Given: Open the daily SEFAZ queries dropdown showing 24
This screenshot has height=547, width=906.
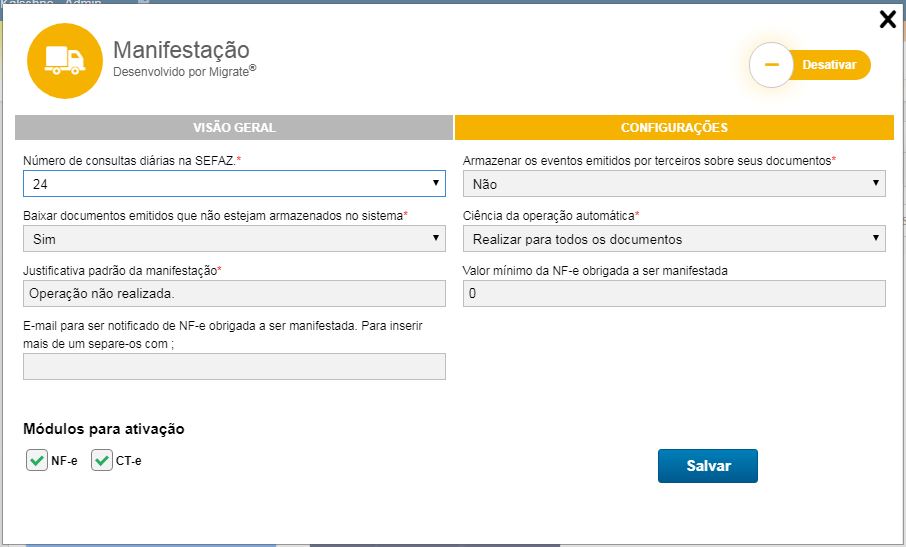Looking at the screenshot, I should pos(234,184).
